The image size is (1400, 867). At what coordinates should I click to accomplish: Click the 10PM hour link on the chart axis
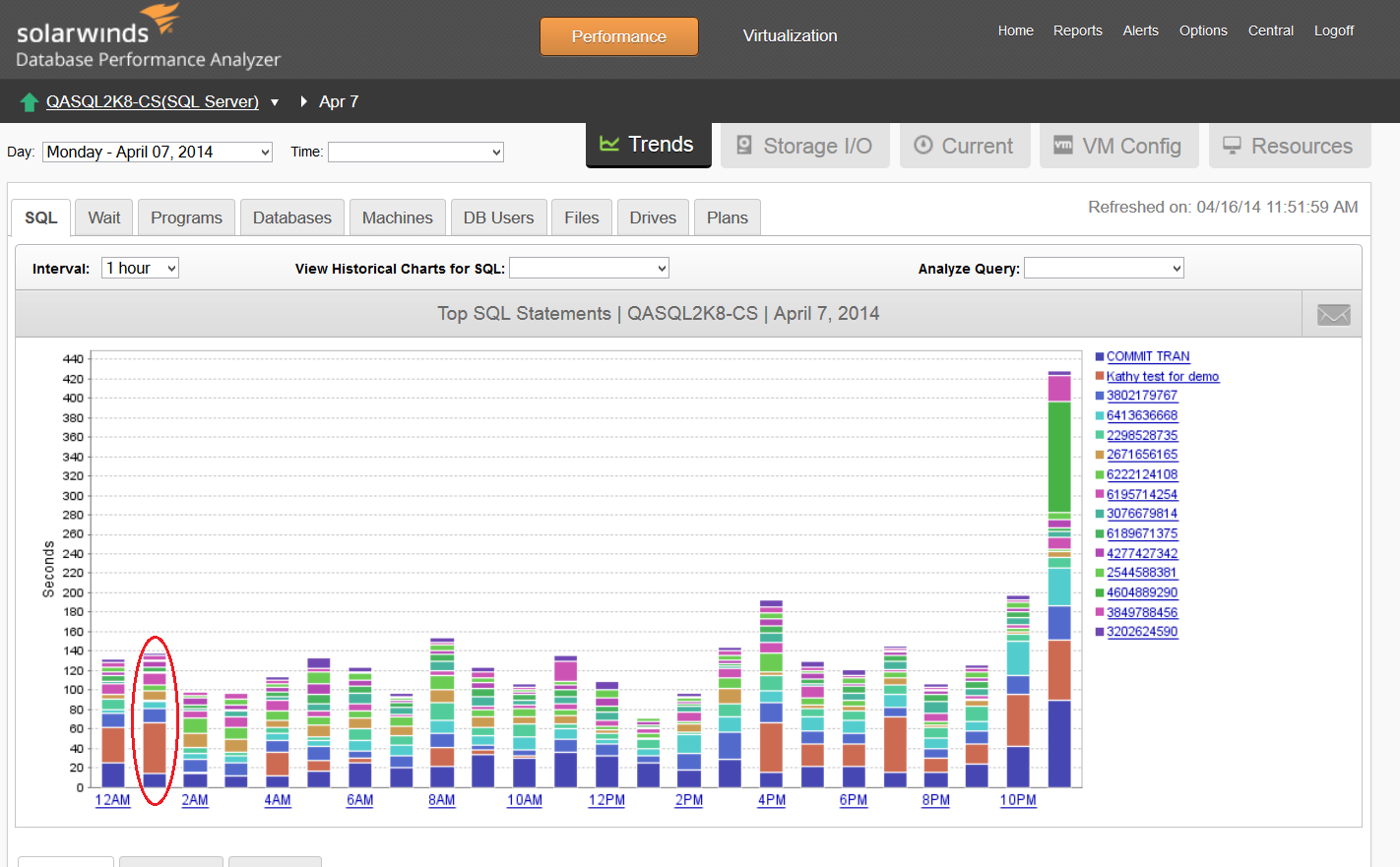tap(1018, 800)
